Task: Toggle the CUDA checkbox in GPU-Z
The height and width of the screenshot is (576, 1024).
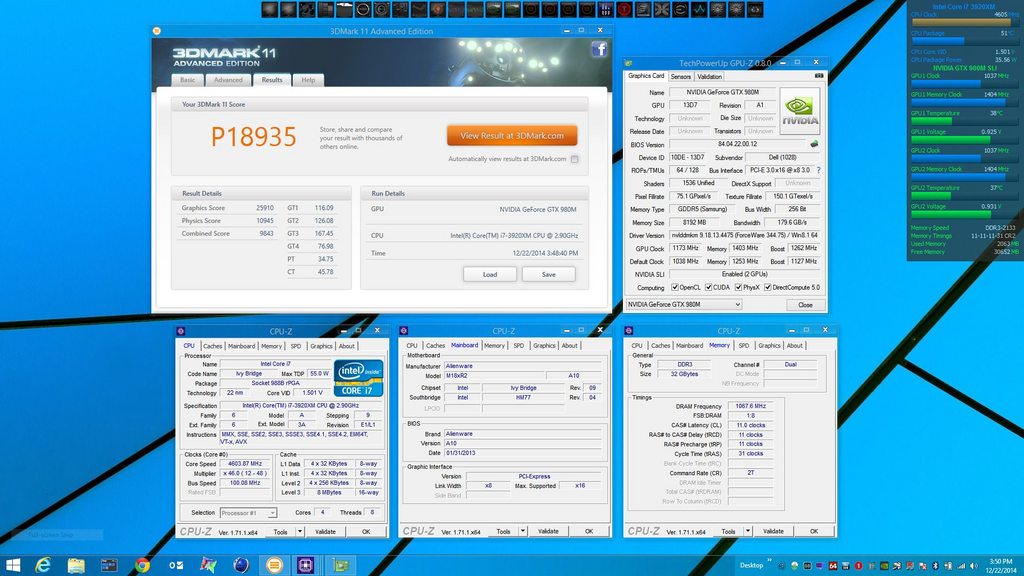Action: point(709,287)
